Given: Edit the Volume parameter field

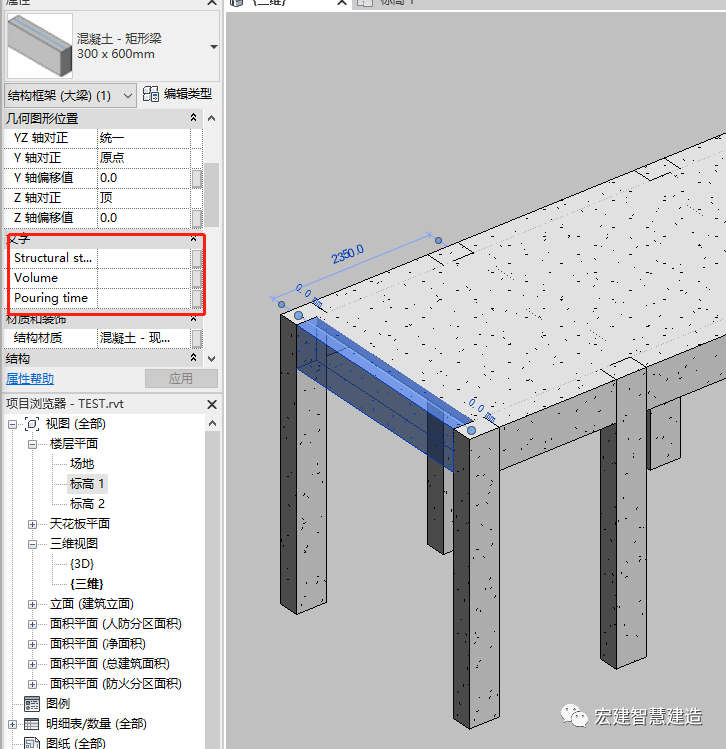Looking at the screenshot, I should [x=144, y=278].
